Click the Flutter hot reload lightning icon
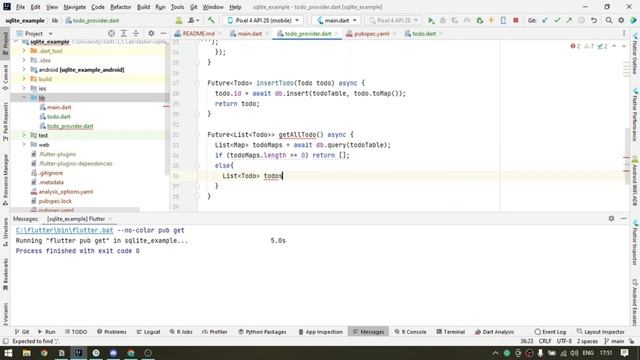 coord(491,20)
